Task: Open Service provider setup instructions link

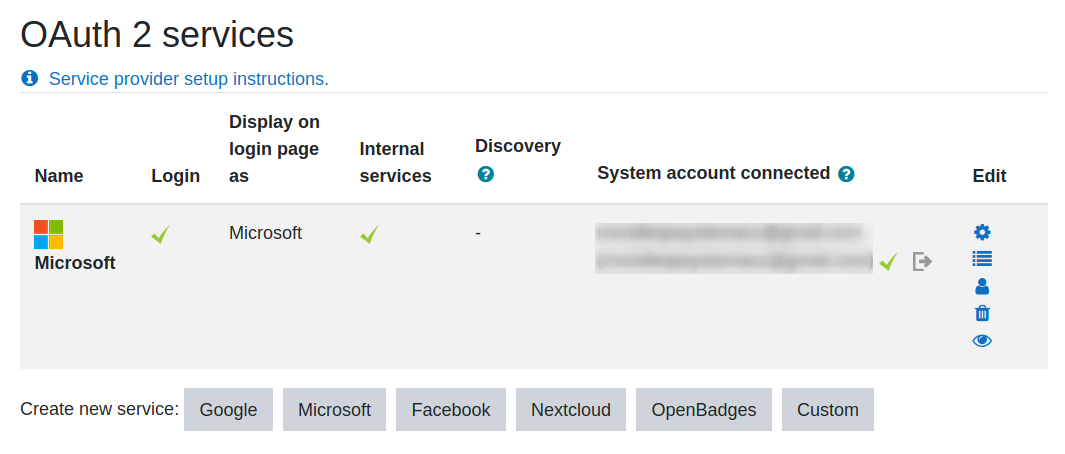Action: (x=189, y=79)
